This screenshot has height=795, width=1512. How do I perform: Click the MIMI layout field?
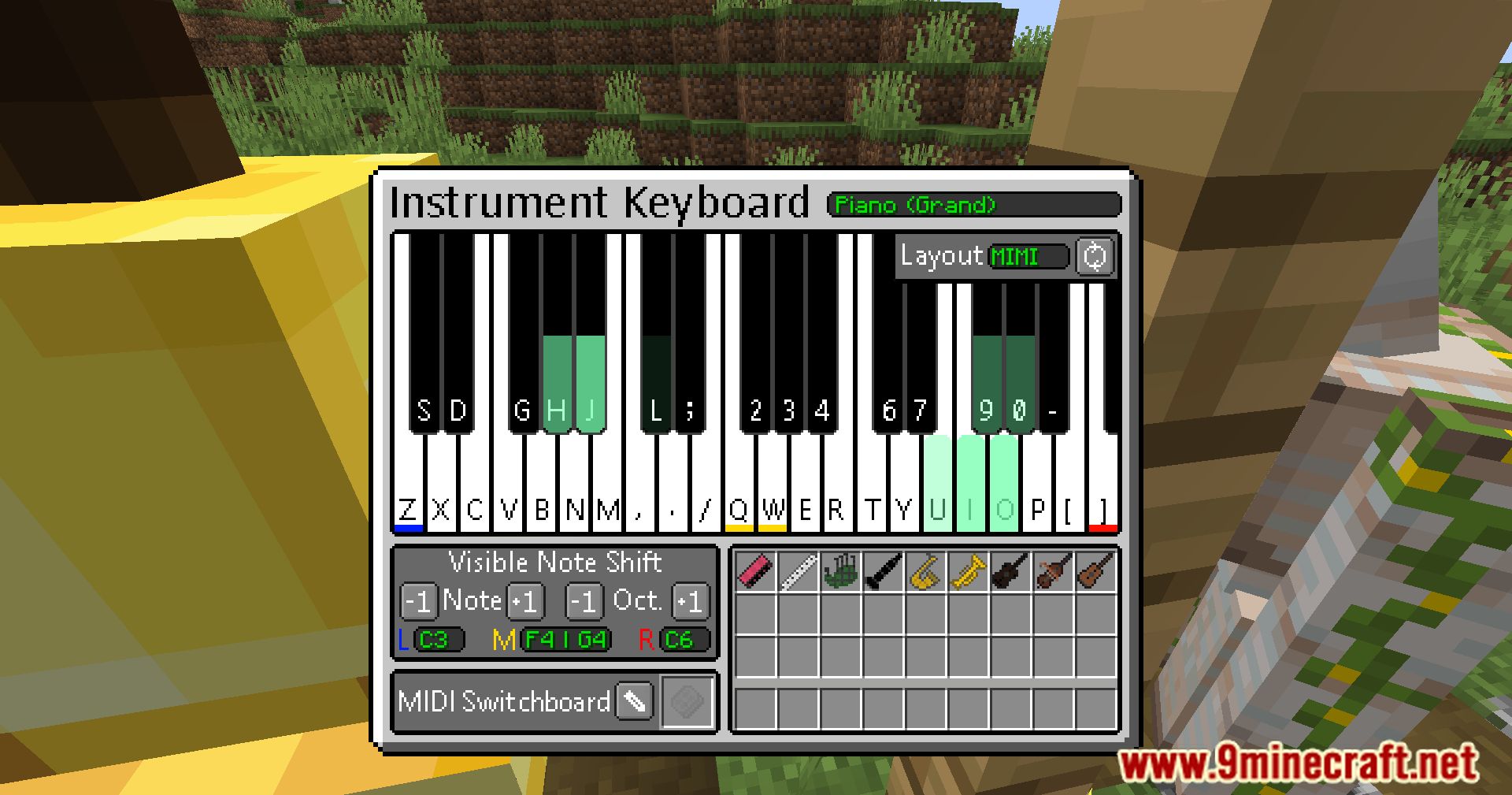1028,257
